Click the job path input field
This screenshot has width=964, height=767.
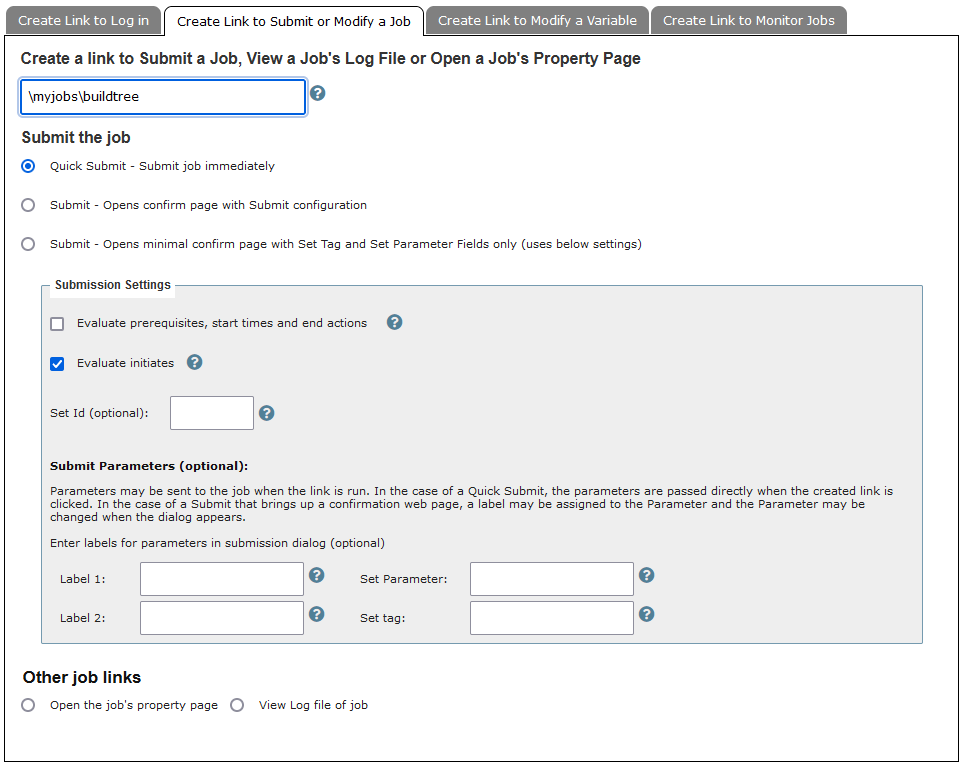point(162,97)
